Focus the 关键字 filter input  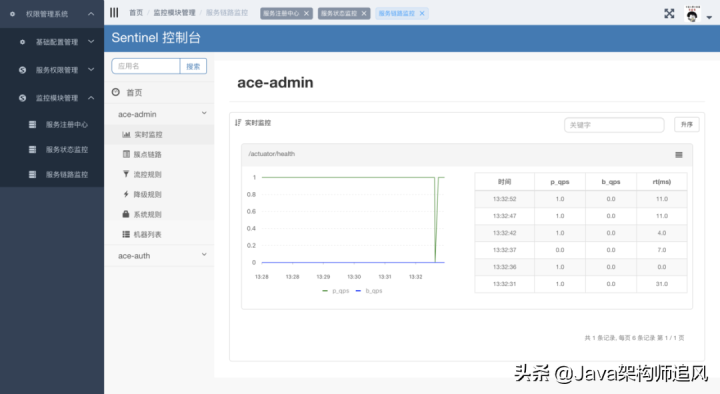pyautogui.click(x=614, y=124)
